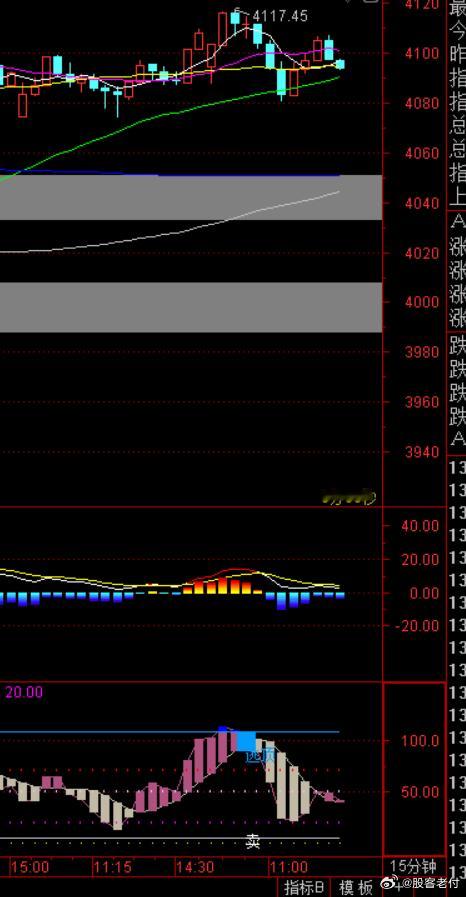Change the 15分钟 chart period
The width and height of the screenshot is (466, 897).
pyautogui.click(x=413, y=866)
